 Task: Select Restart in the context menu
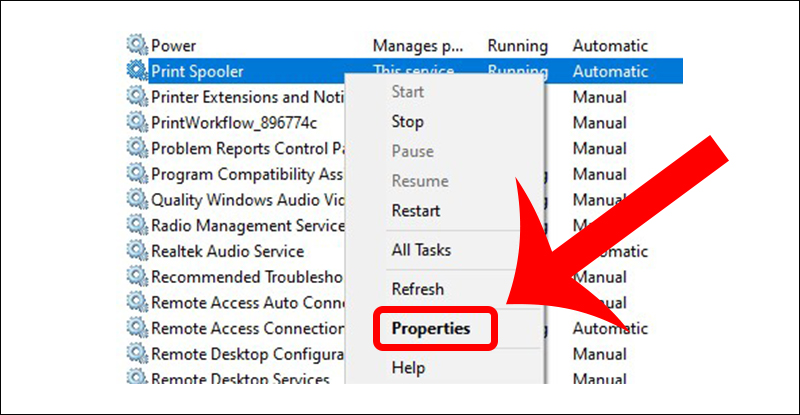coord(415,211)
